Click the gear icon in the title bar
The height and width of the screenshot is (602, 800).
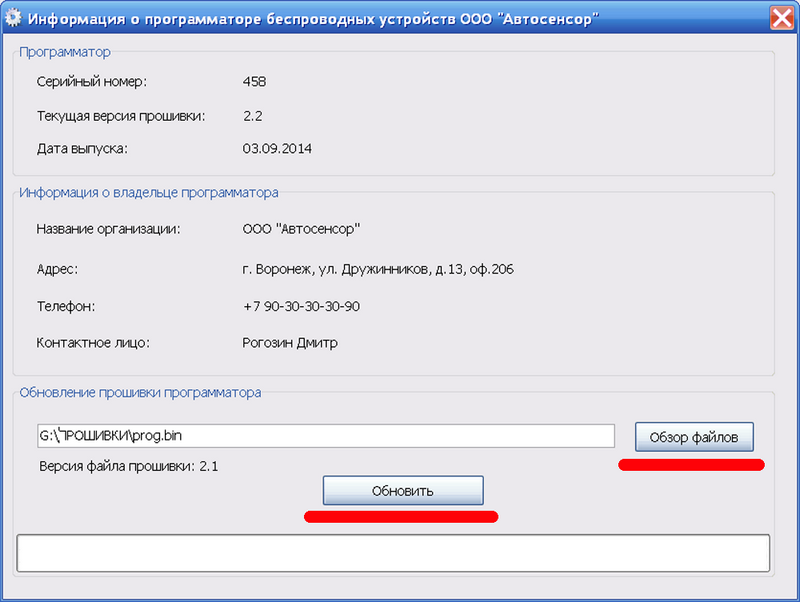click(13, 18)
